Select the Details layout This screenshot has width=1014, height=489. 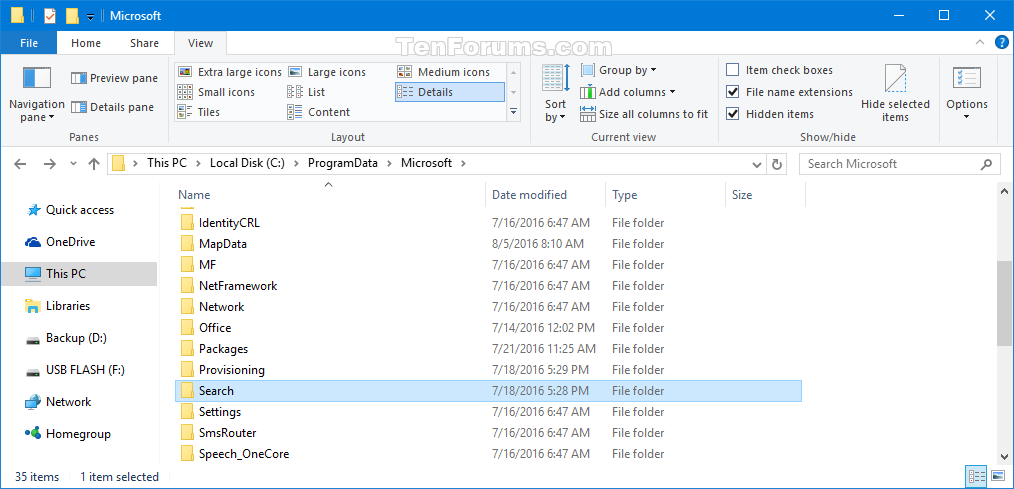[449, 92]
